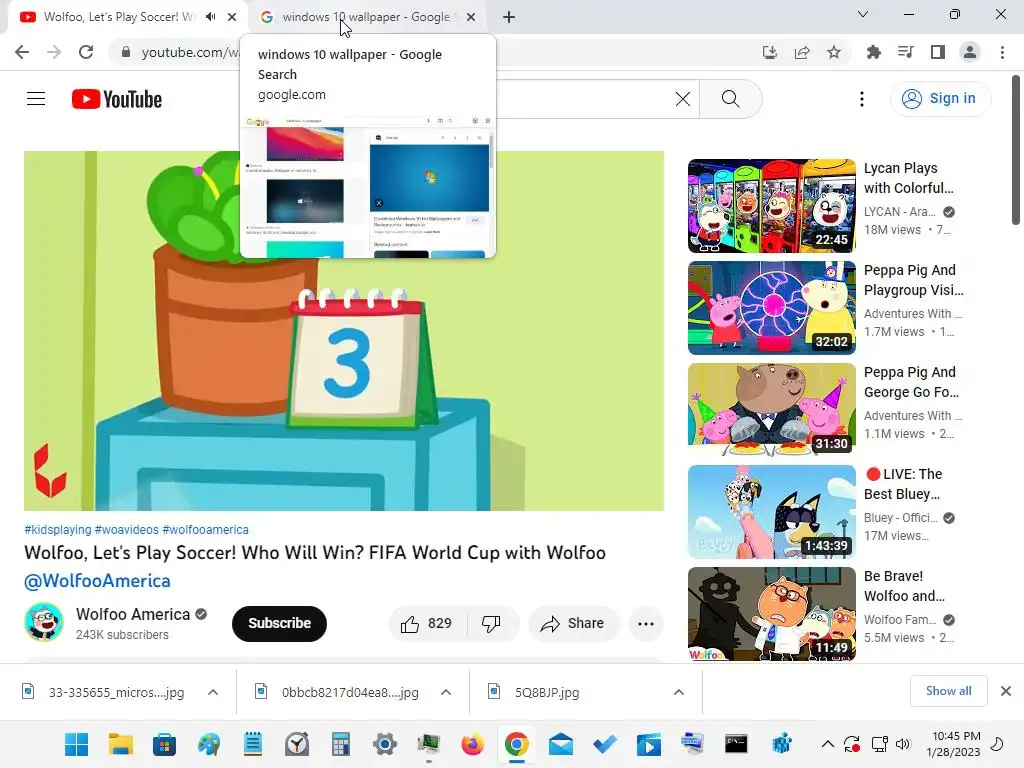Play Be Brave Wolfoo video thumbnail
1024x768 pixels.
point(771,613)
